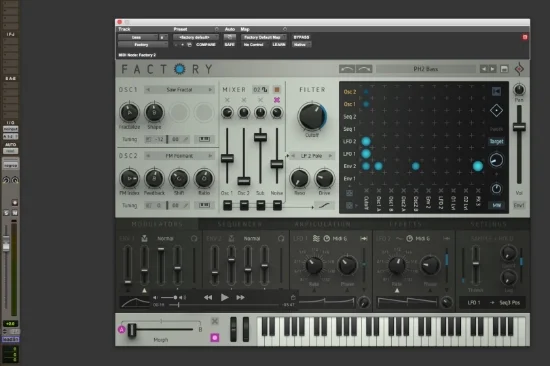Click the fast-forward button in video overlay
Viewport: 550px width, 366px height.
pyautogui.click(x=241, y=298)
